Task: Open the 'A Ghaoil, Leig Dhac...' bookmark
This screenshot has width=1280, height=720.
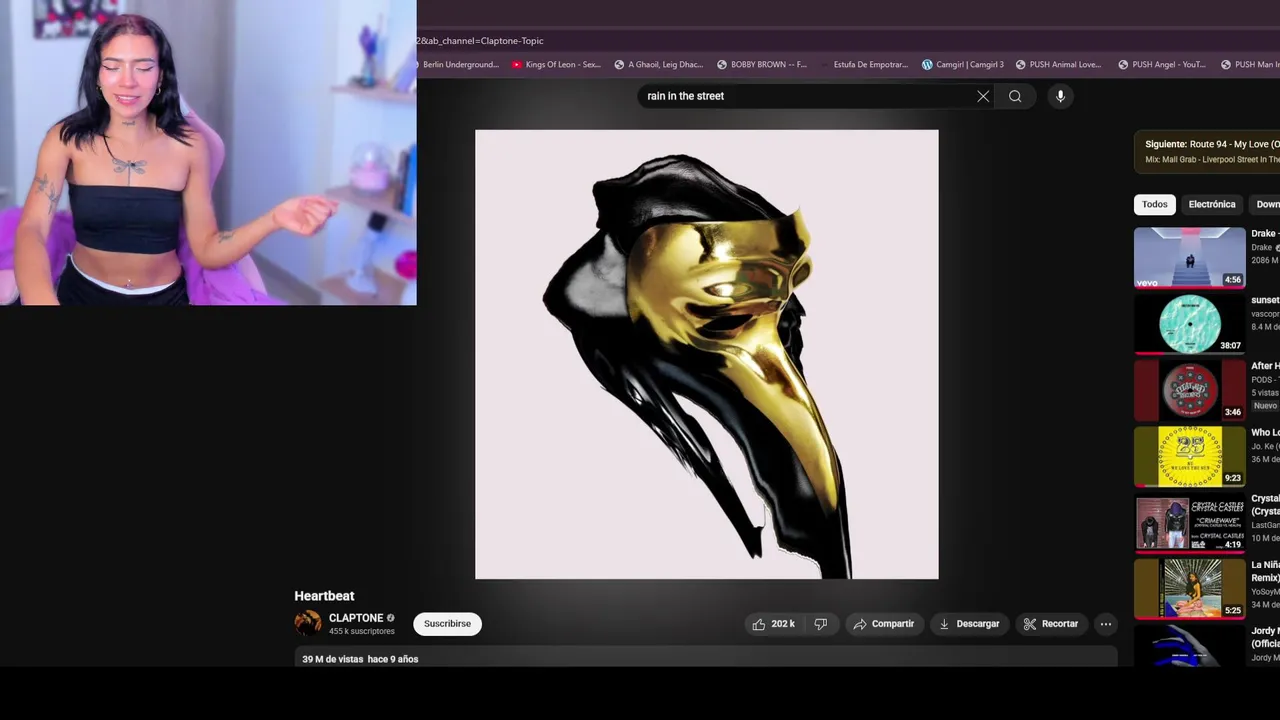Action: pos(659,64)
